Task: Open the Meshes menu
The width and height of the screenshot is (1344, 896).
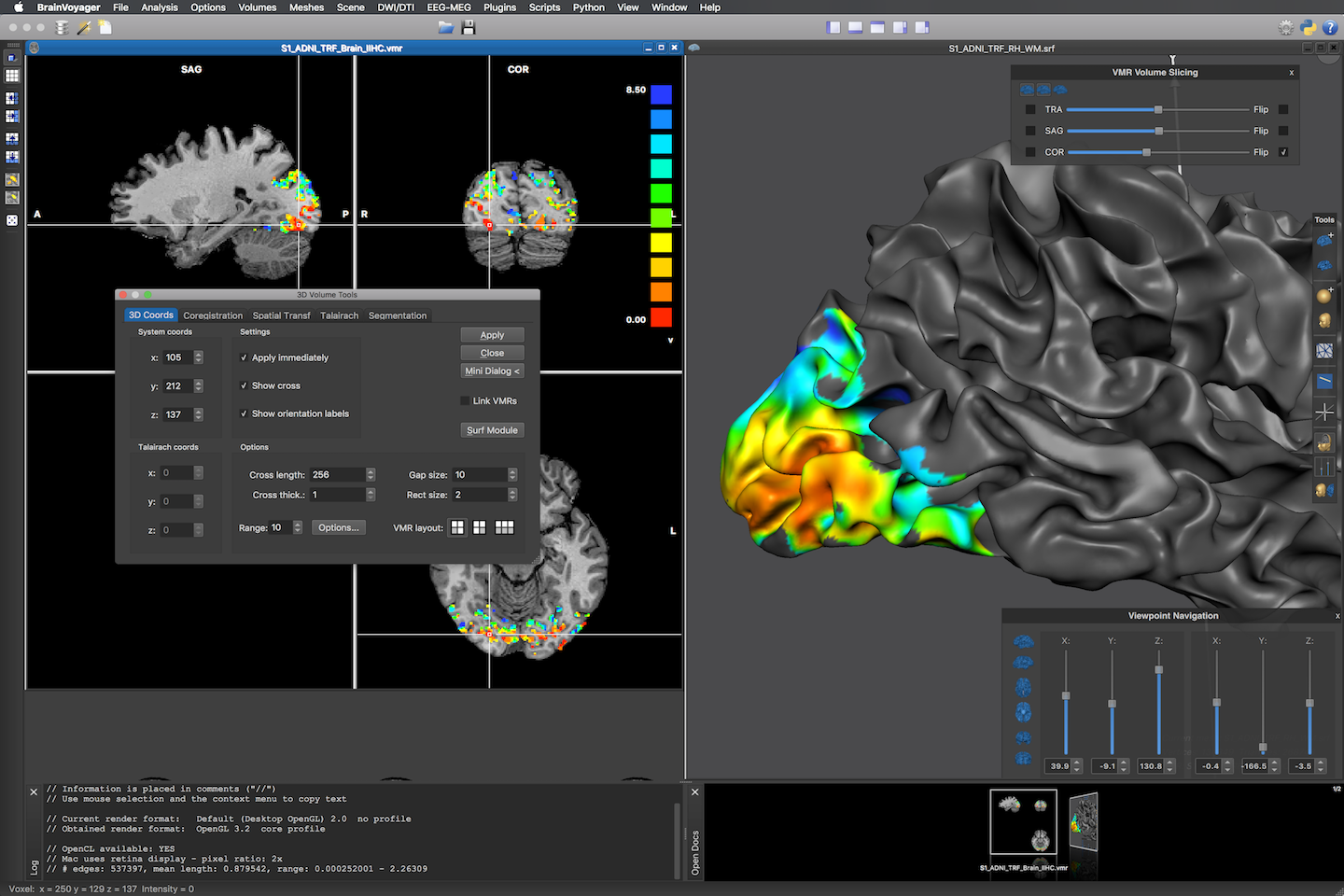Action: coord(306,7)
